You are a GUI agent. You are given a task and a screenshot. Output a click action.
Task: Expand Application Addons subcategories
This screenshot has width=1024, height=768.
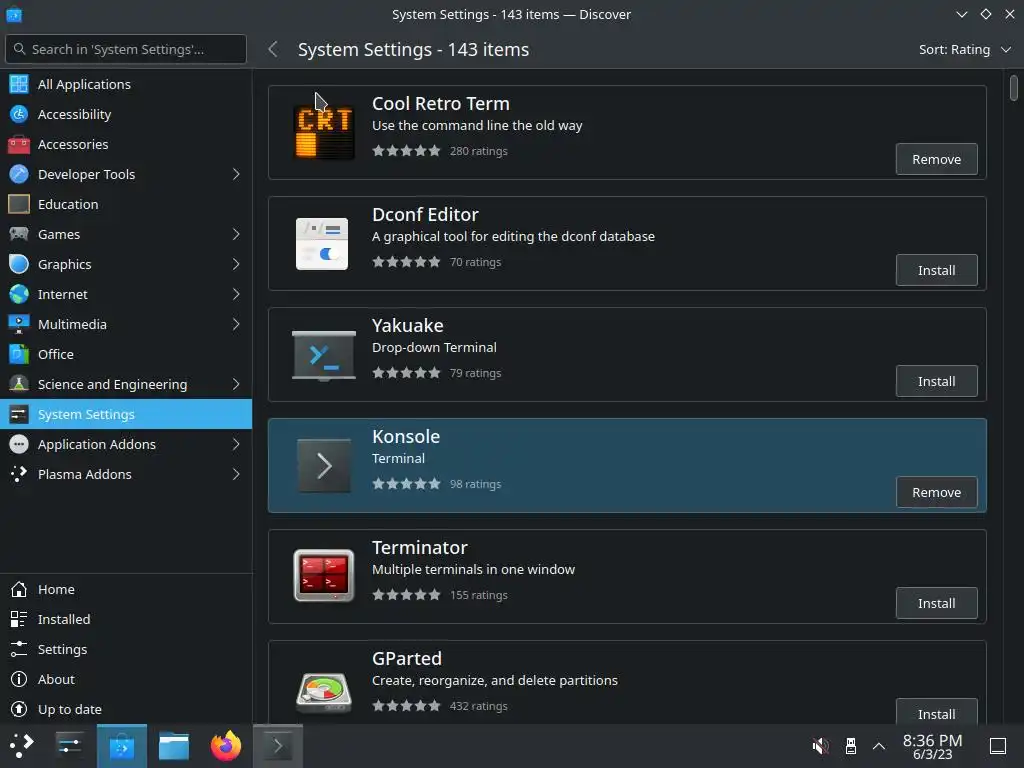click(236, 445)
